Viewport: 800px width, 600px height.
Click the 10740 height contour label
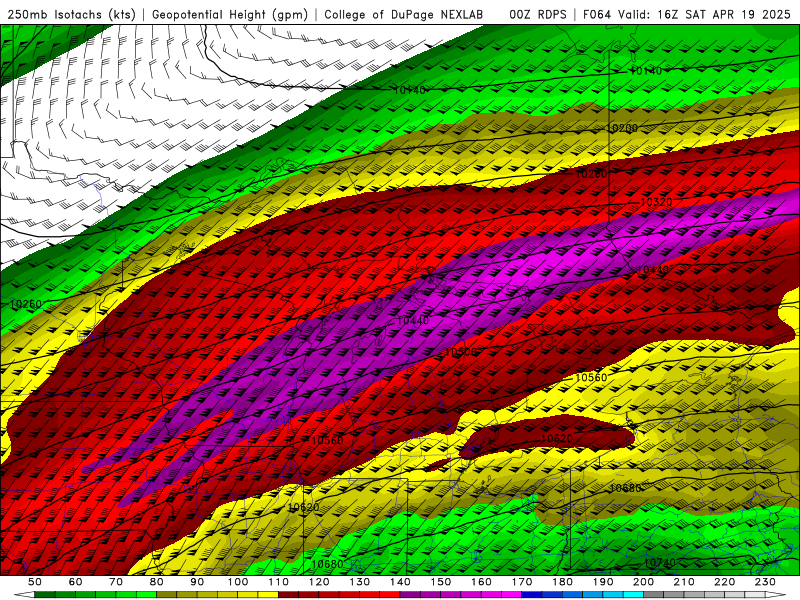[660, 562]
